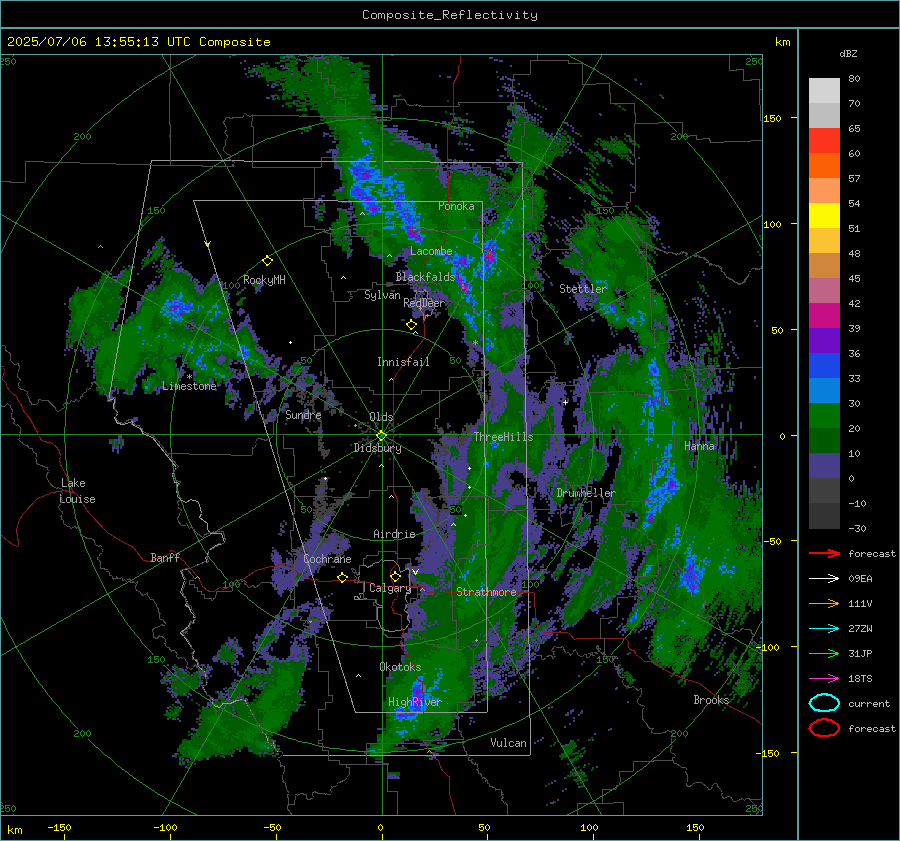Click the dBZ legend heading
The image size is (900, 841).
click(848, 53)
